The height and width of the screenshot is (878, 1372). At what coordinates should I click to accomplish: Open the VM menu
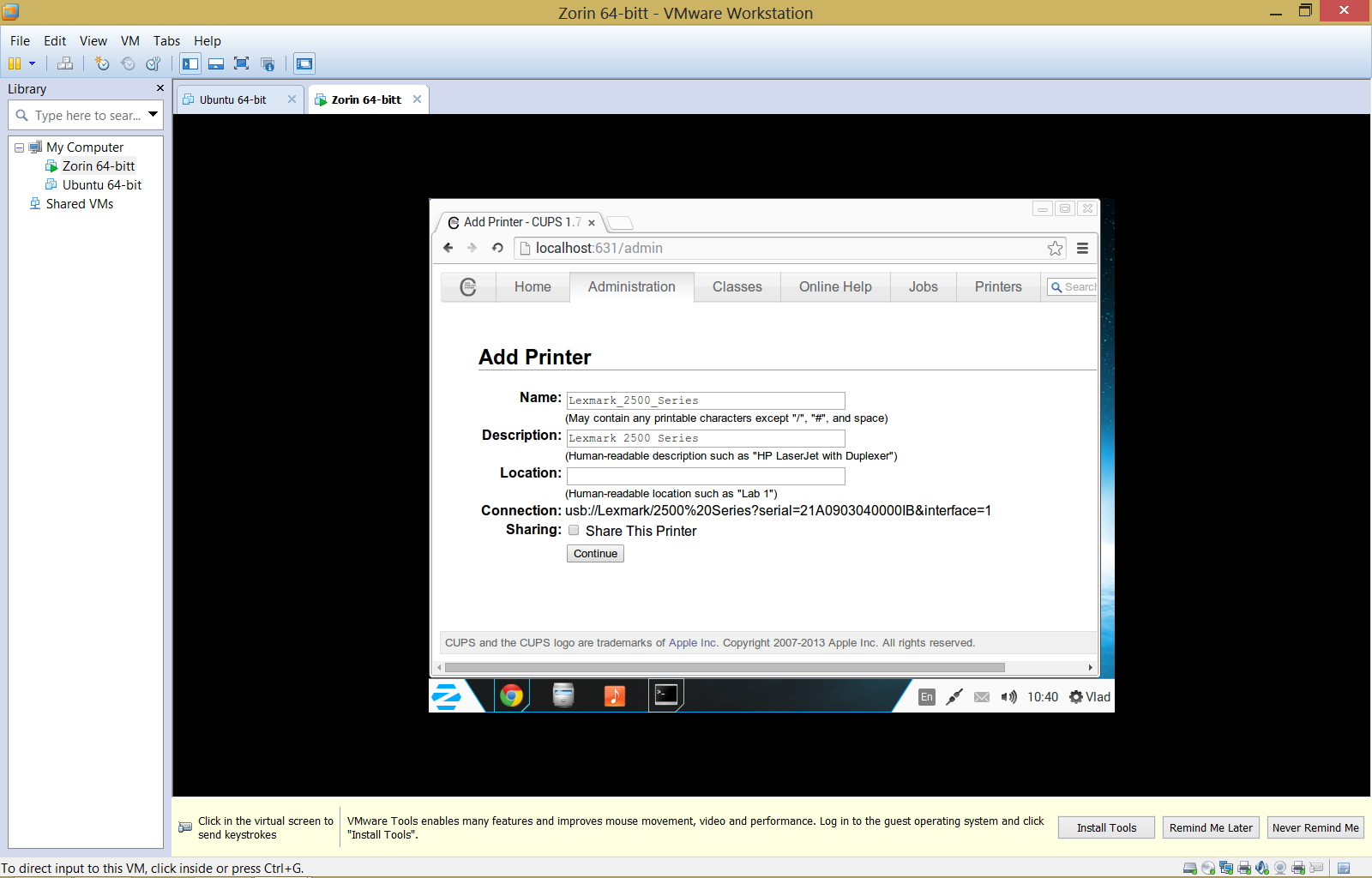129,40
